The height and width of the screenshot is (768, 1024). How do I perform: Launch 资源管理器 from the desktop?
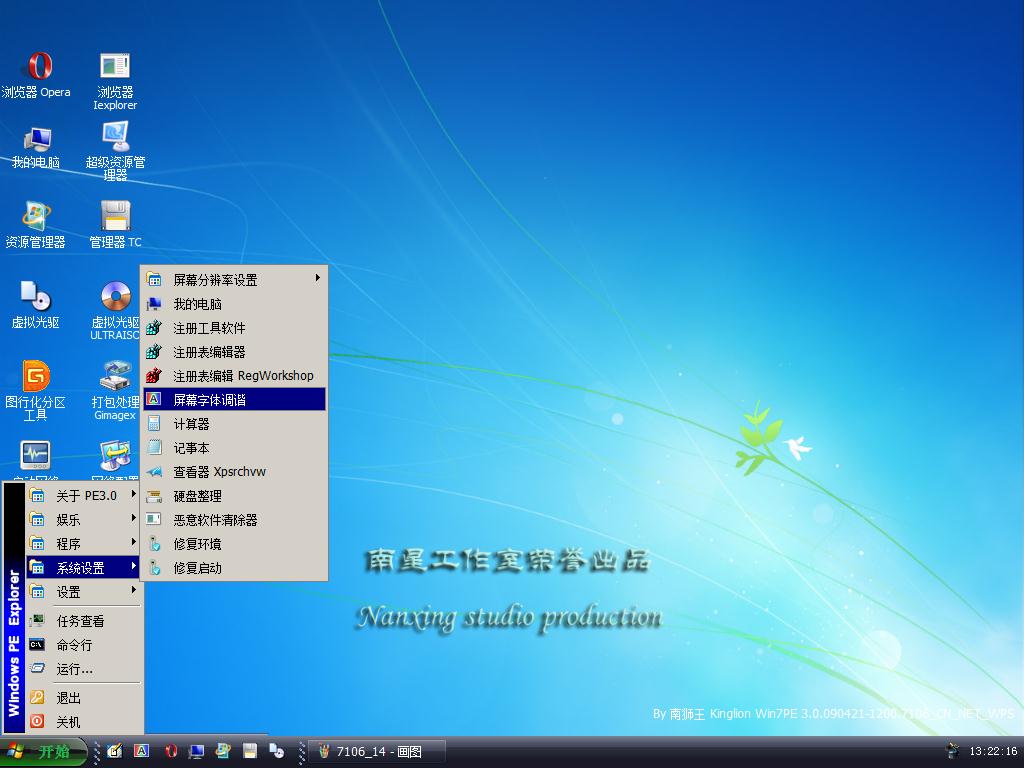point(36,225)
